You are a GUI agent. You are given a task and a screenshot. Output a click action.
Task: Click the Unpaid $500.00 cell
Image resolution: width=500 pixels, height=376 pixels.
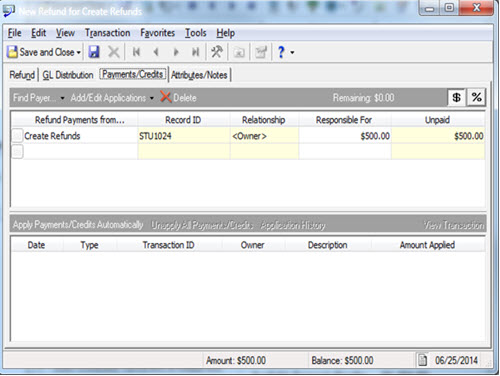coord(438,136)
